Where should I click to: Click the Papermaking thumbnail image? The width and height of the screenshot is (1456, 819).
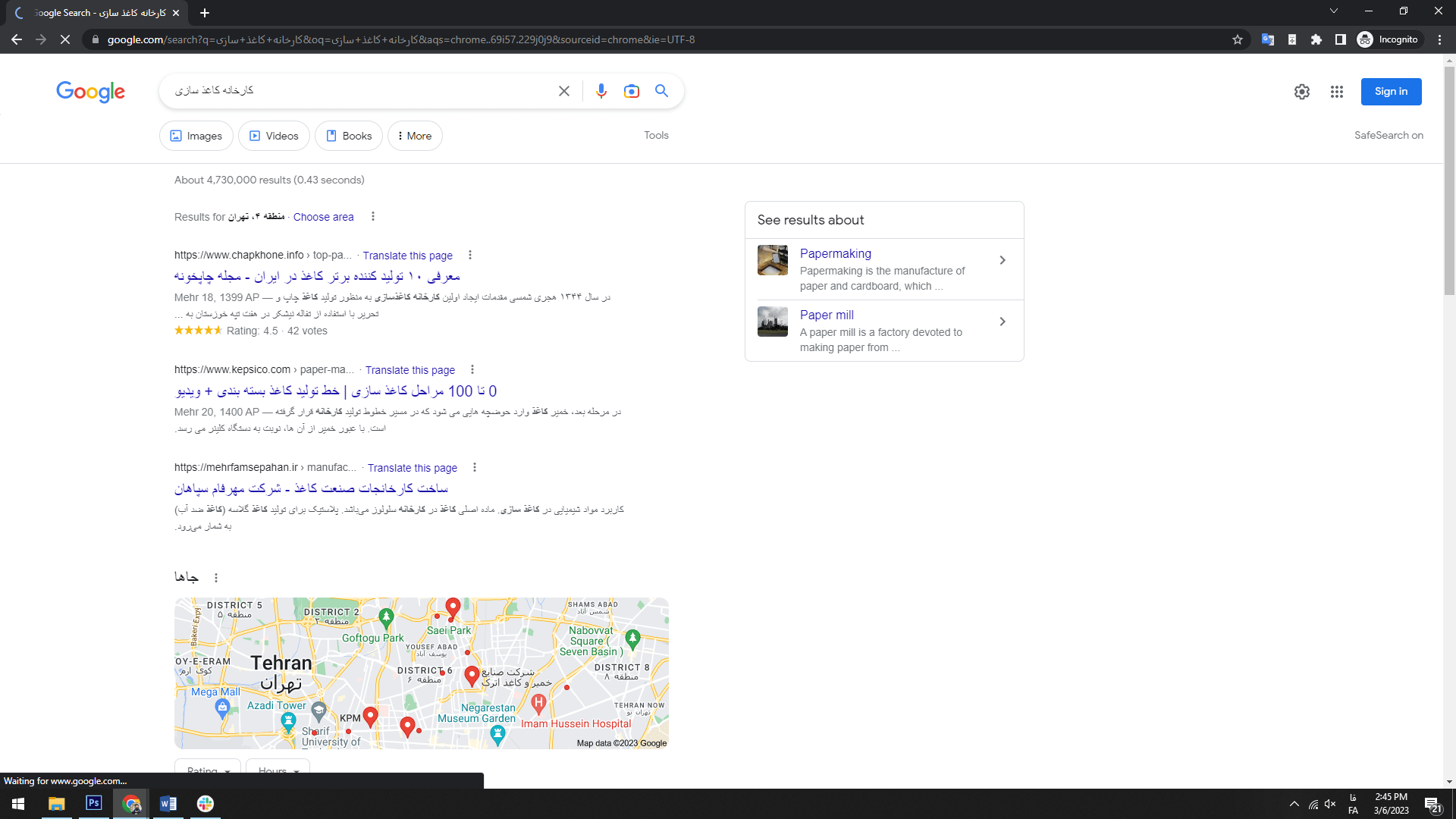coord(773,260)
